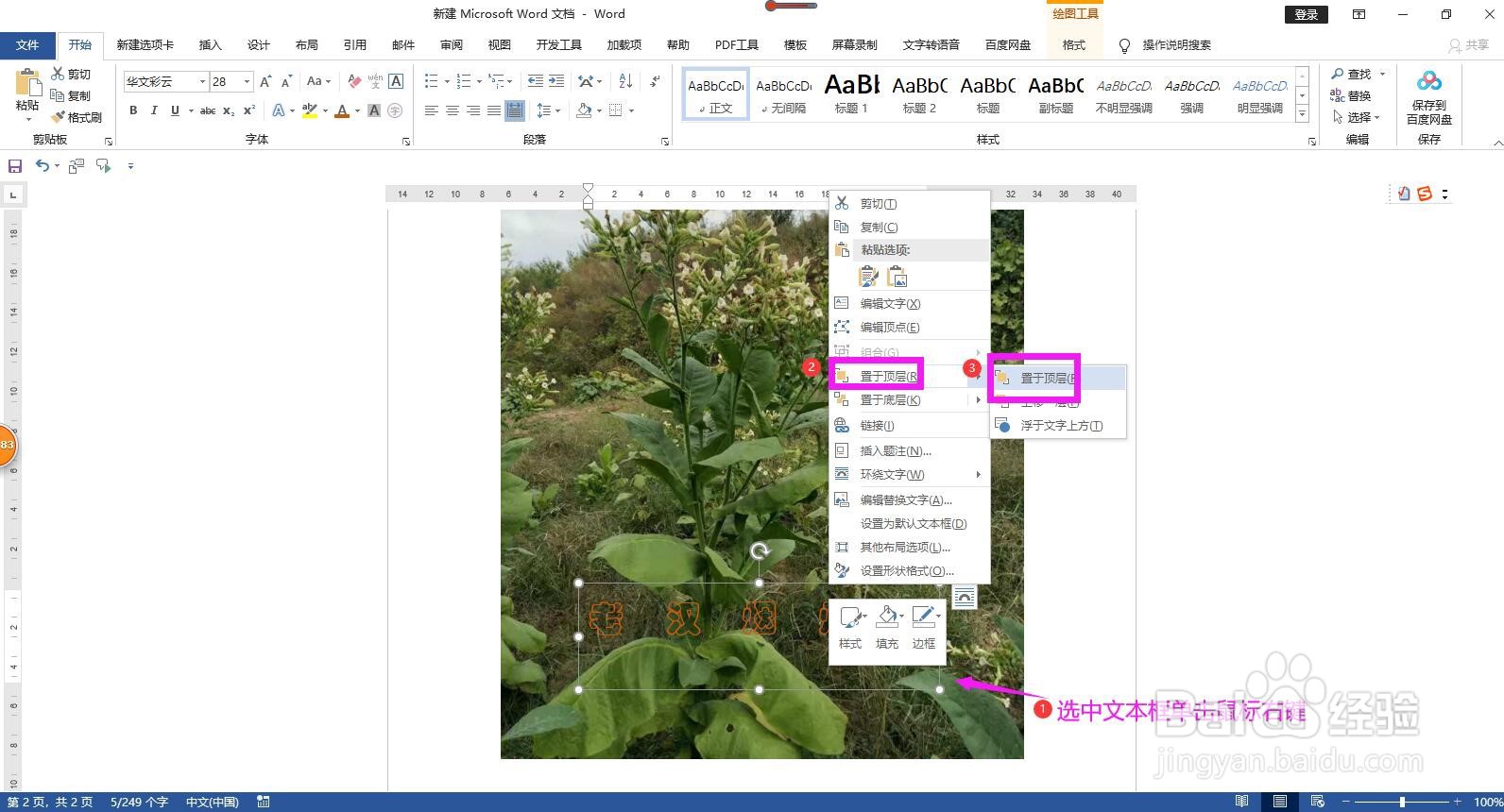Click 登录 sign-in button
This screenshot has width=1504, height=812.
[1307, 14]
